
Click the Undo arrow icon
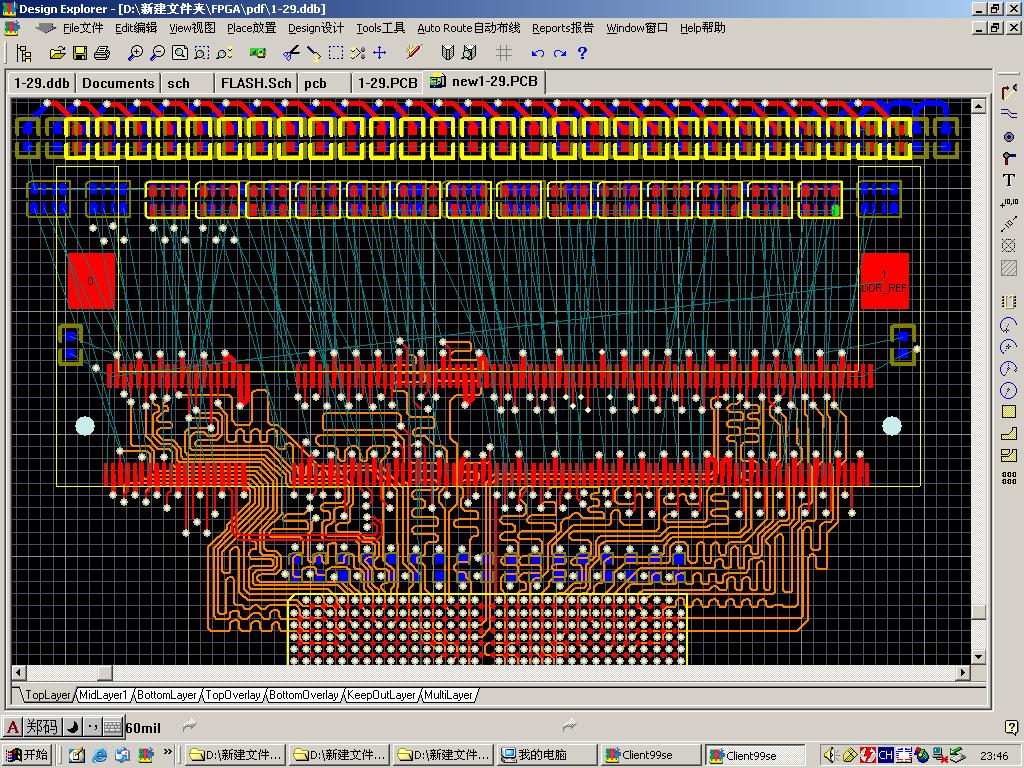coord(537,53)
